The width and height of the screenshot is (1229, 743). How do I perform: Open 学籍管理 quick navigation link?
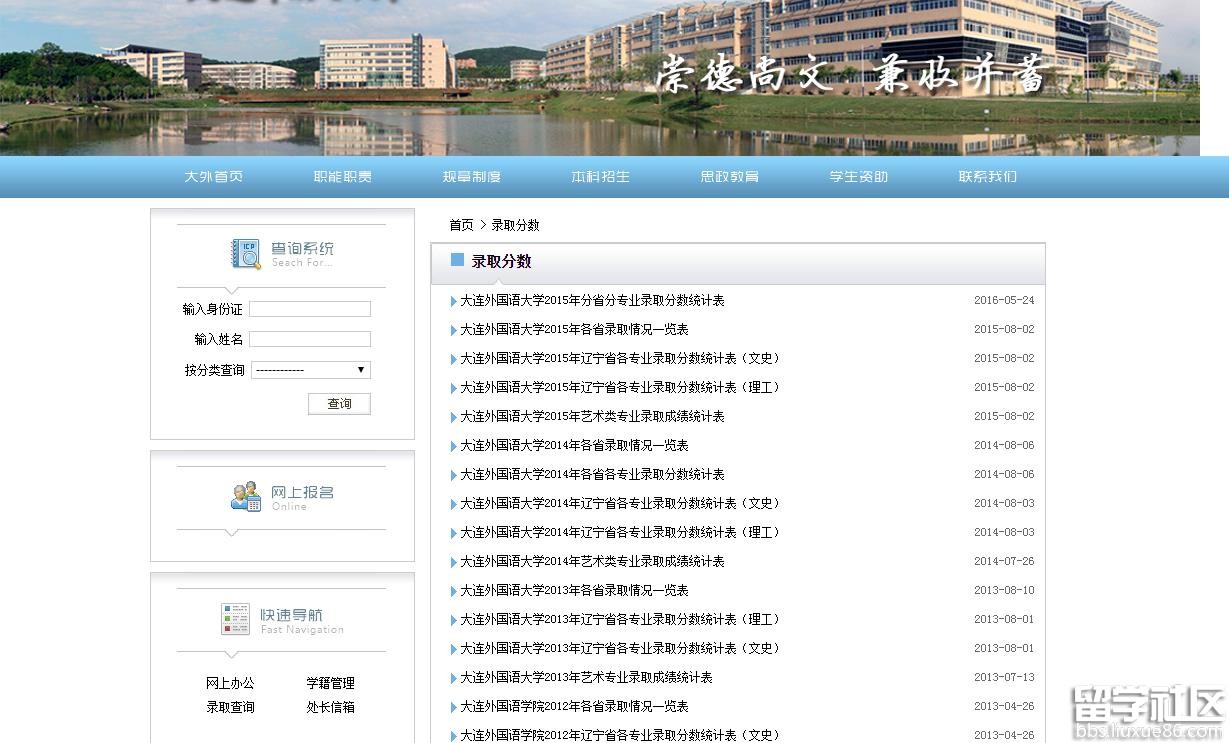330,683
